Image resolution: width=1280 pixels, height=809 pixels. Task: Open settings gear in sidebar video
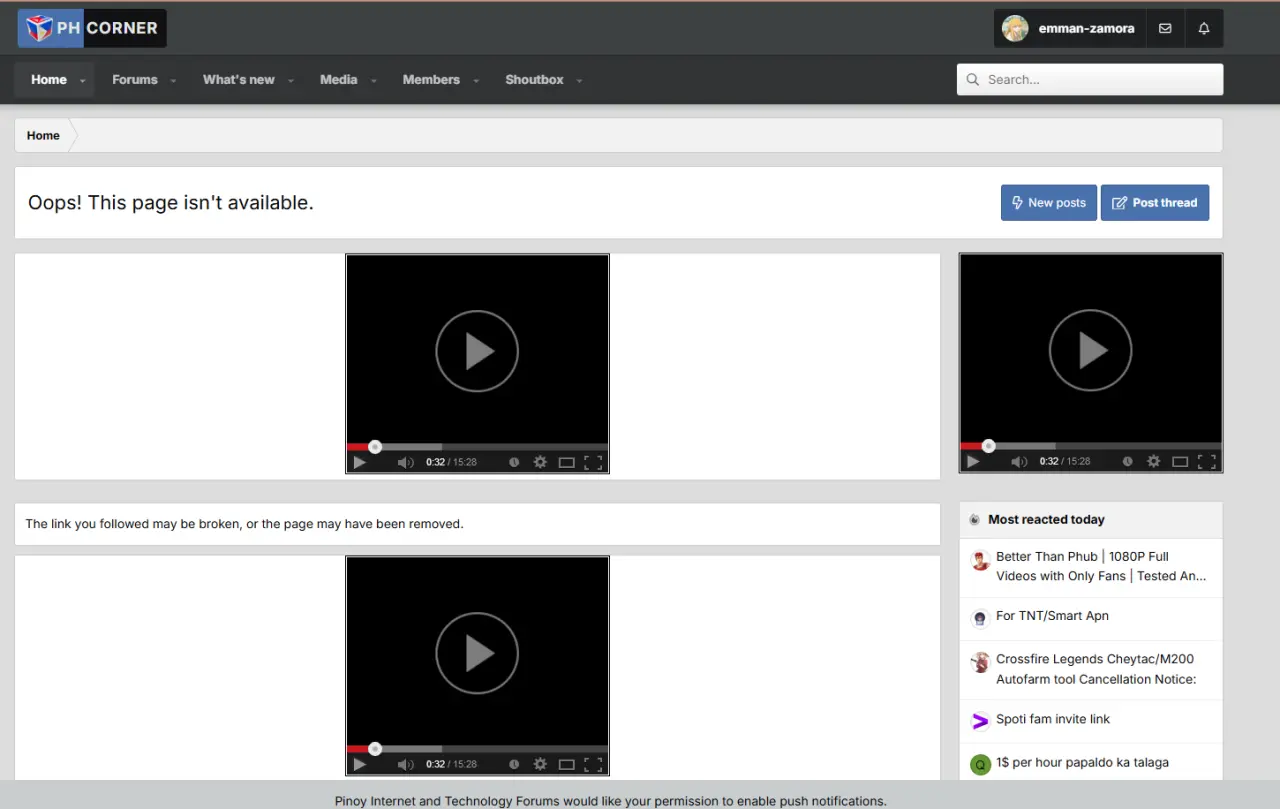(1154, 462)
